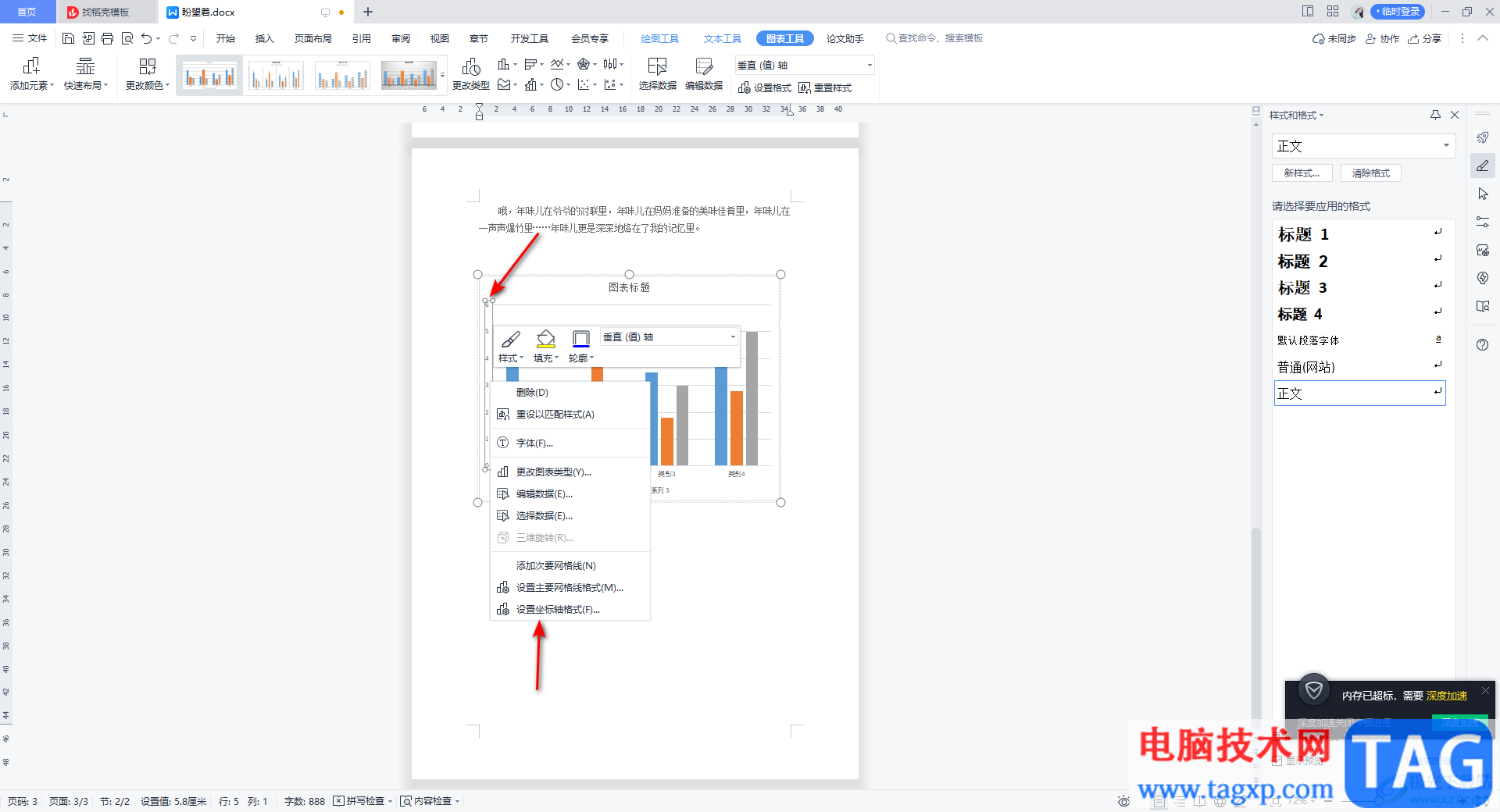Click the yellow 深度加速 link in the popup
The width and height of the screenshot is (1500, 812).
(x=1446, y=696)
